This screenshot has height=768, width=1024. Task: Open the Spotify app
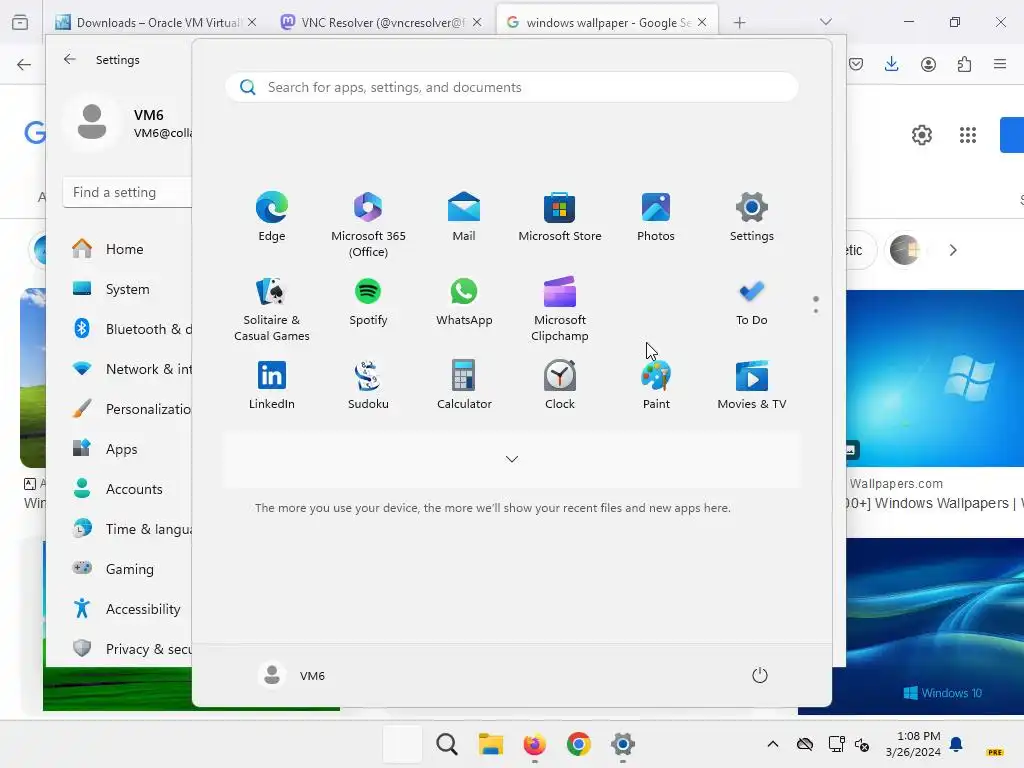tap(368, 301)
